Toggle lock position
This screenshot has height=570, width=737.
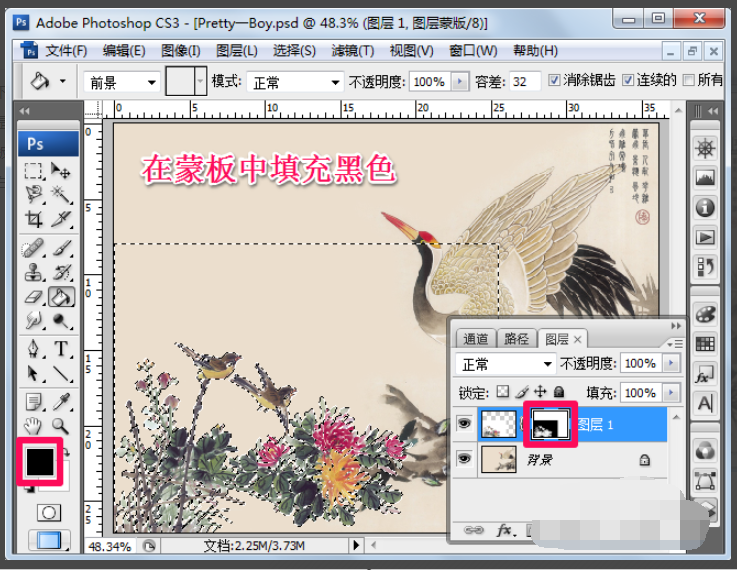pos(540,391)
